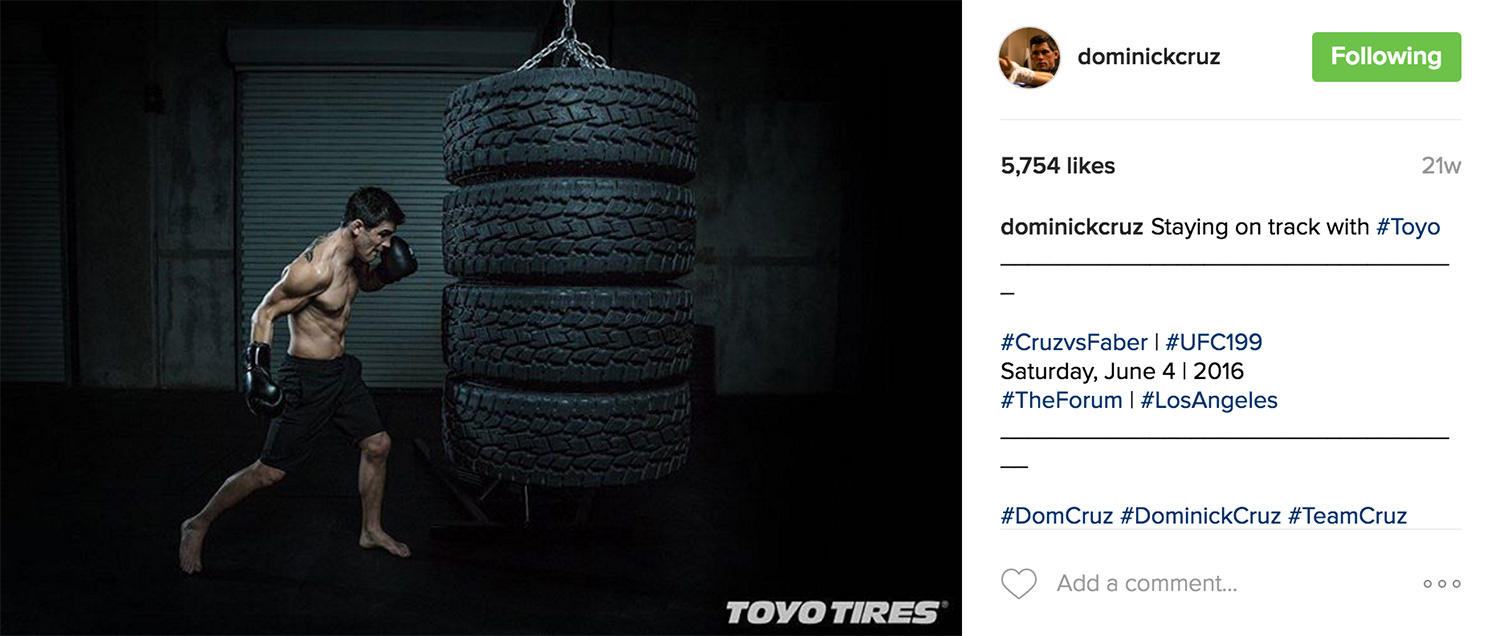Screen dimensions: 1500x636
Task: Open the #Toyo hashtag
Action: tap(1408, 227)
